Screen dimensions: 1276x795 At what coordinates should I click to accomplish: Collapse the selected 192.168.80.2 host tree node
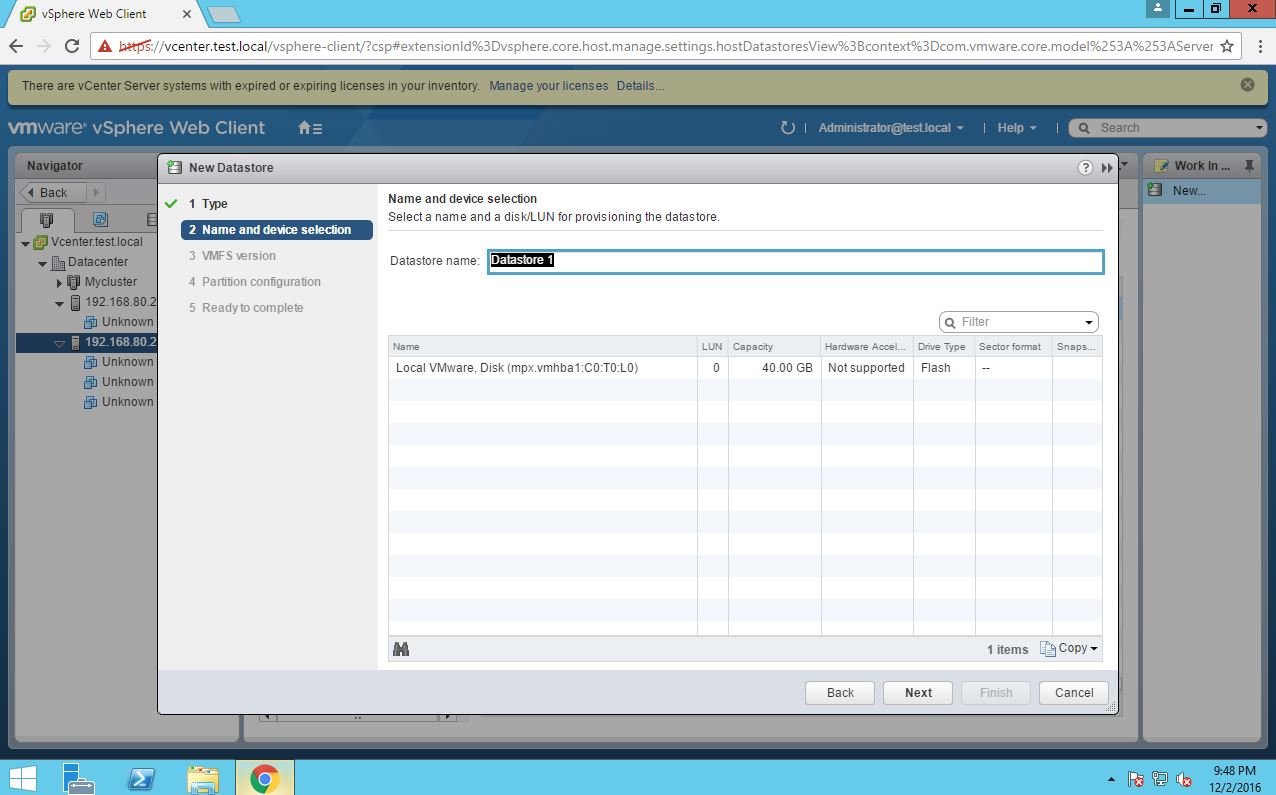[x=58, y=341]
